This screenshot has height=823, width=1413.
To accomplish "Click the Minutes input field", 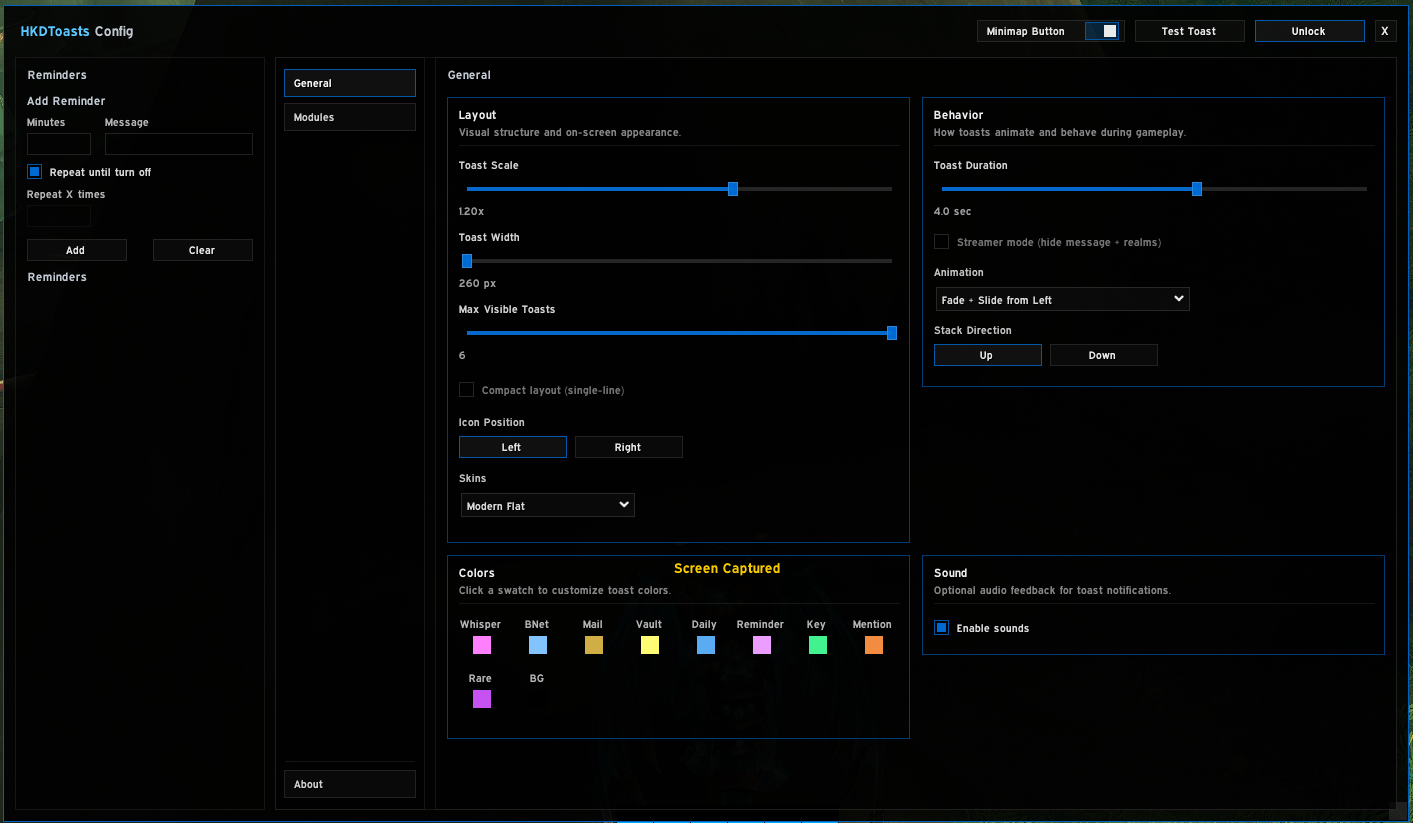I will [x=59, y=144].
